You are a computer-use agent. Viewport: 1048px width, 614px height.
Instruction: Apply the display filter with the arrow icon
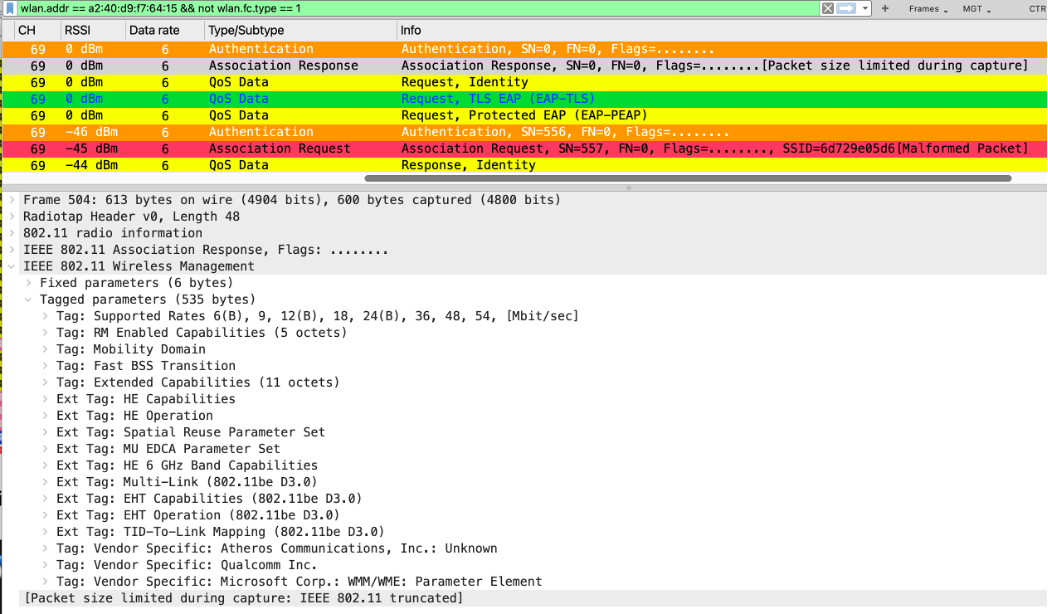845,8
